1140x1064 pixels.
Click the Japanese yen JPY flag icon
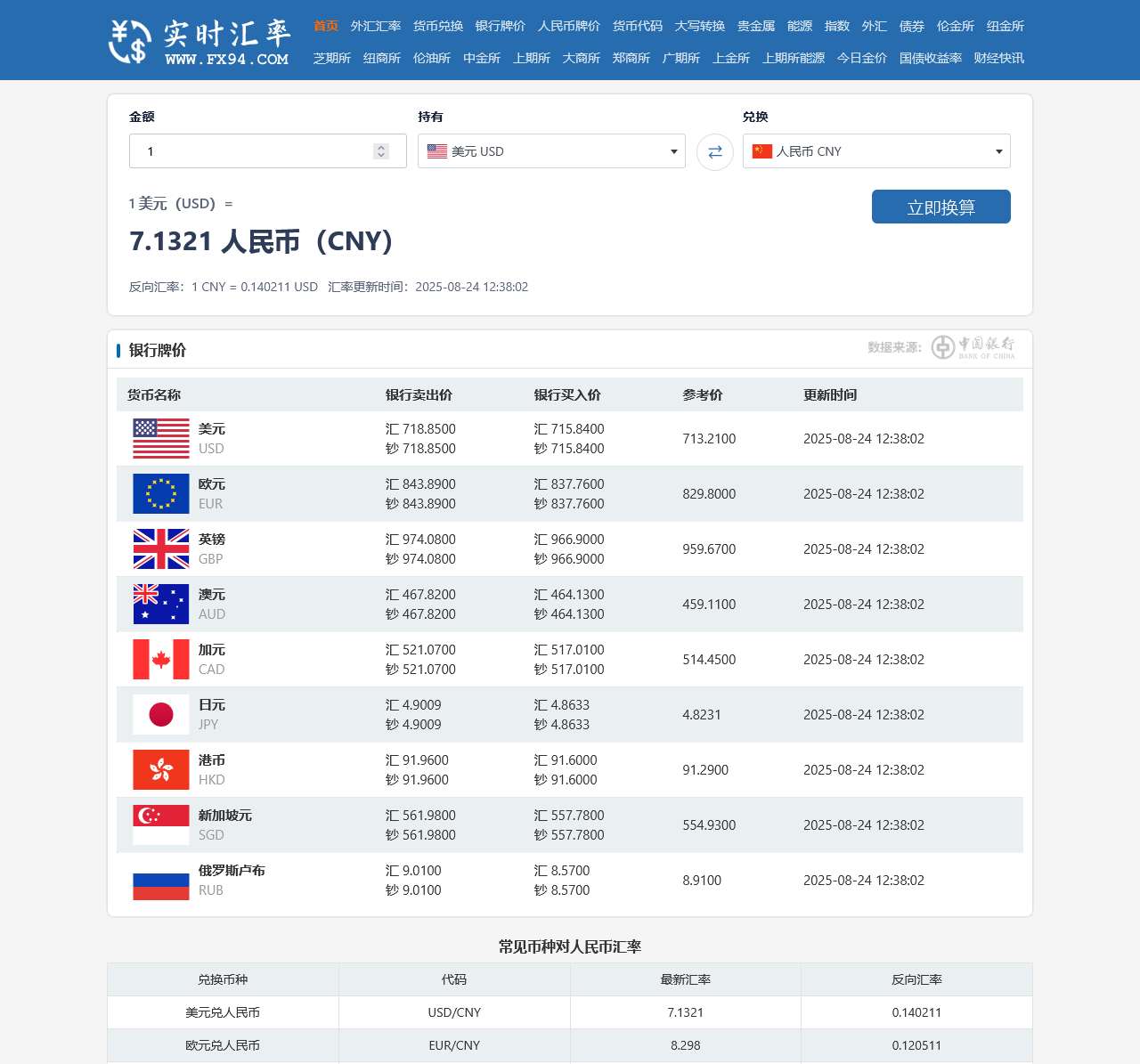(160, 714)
